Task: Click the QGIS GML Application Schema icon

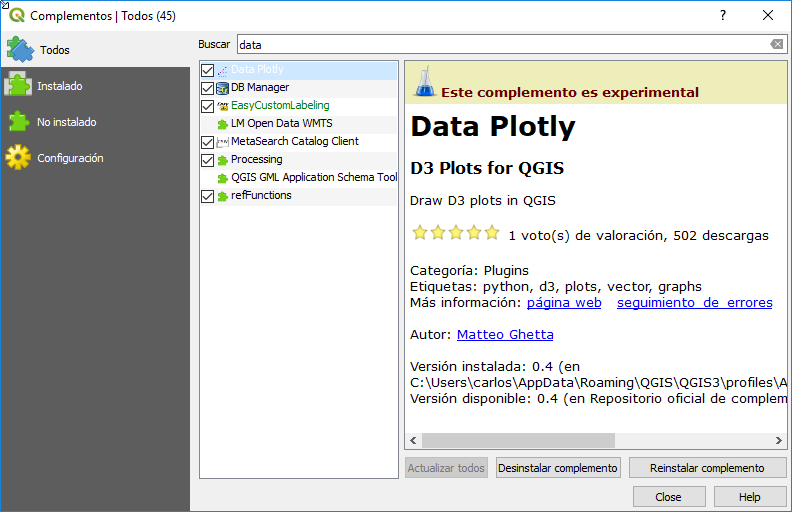Action: pos(222,178)
